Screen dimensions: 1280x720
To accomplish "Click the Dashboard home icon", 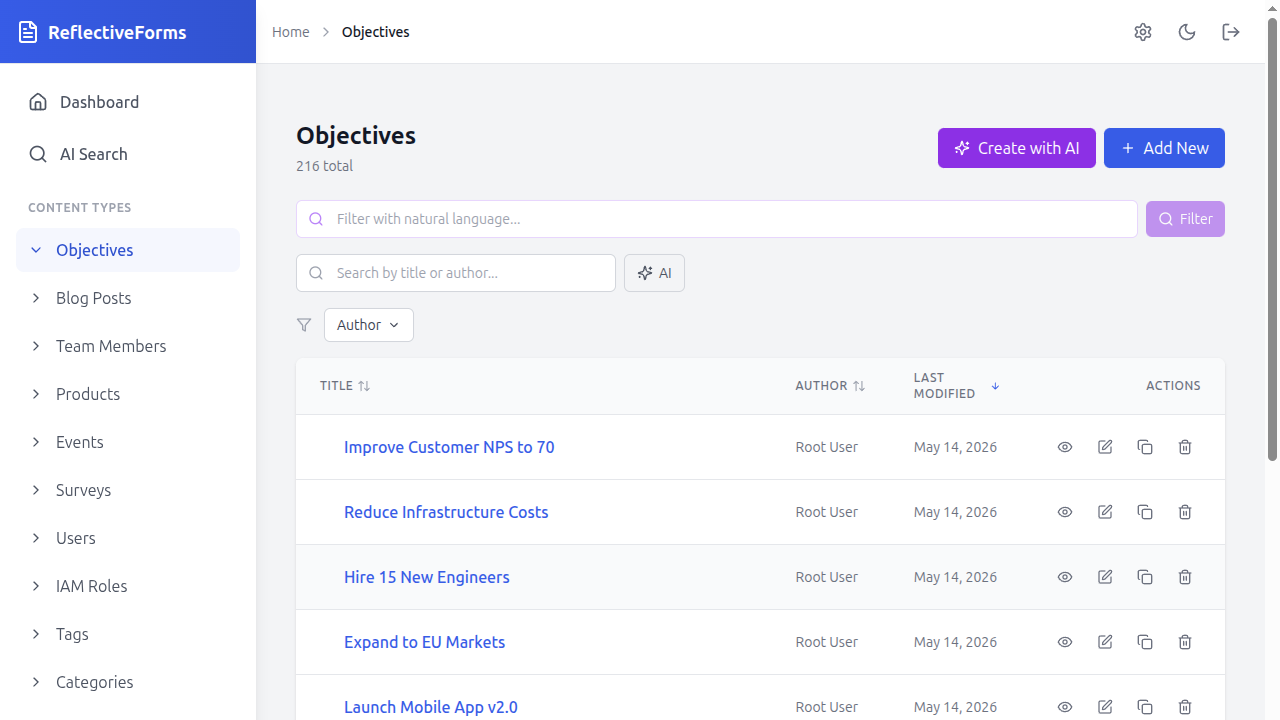I will (38, 102).
